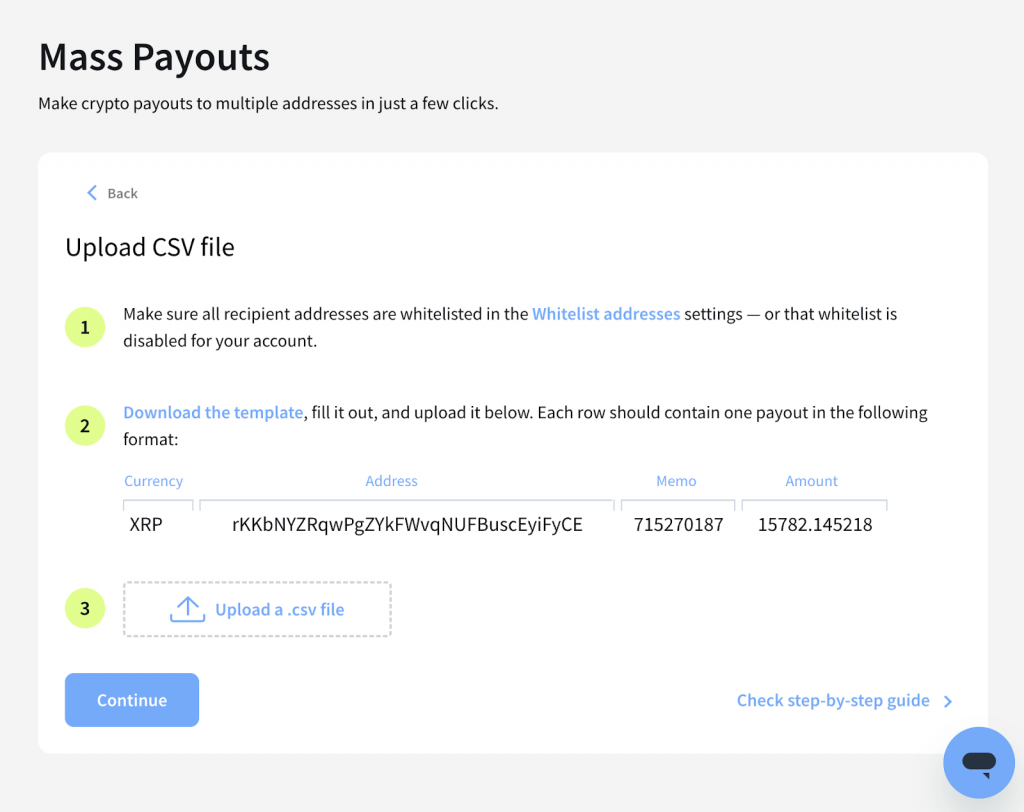Click the upload tray arrow icon
1024x812 pixels.
[188, 609]
